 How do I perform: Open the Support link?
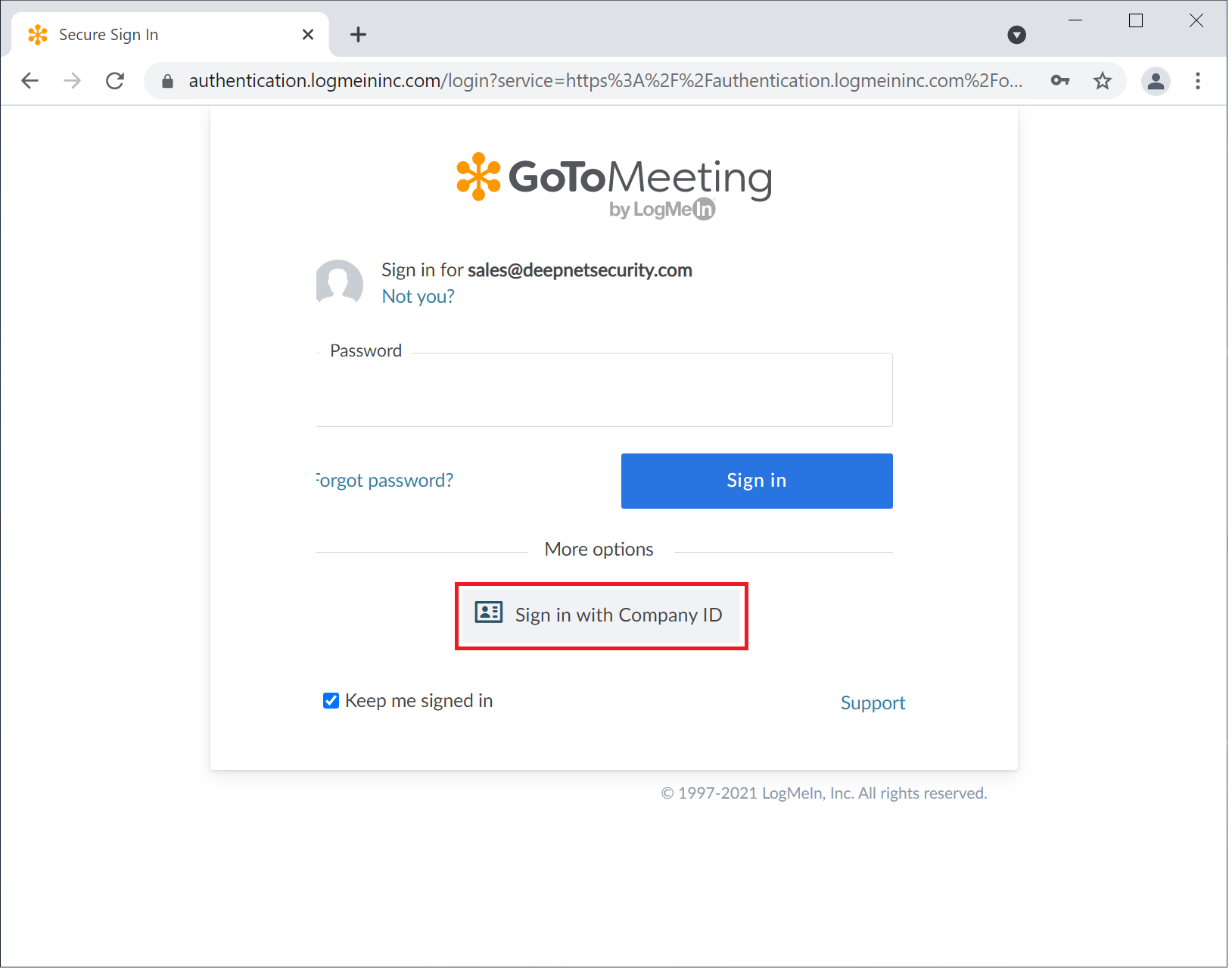[x=873, y=703]
